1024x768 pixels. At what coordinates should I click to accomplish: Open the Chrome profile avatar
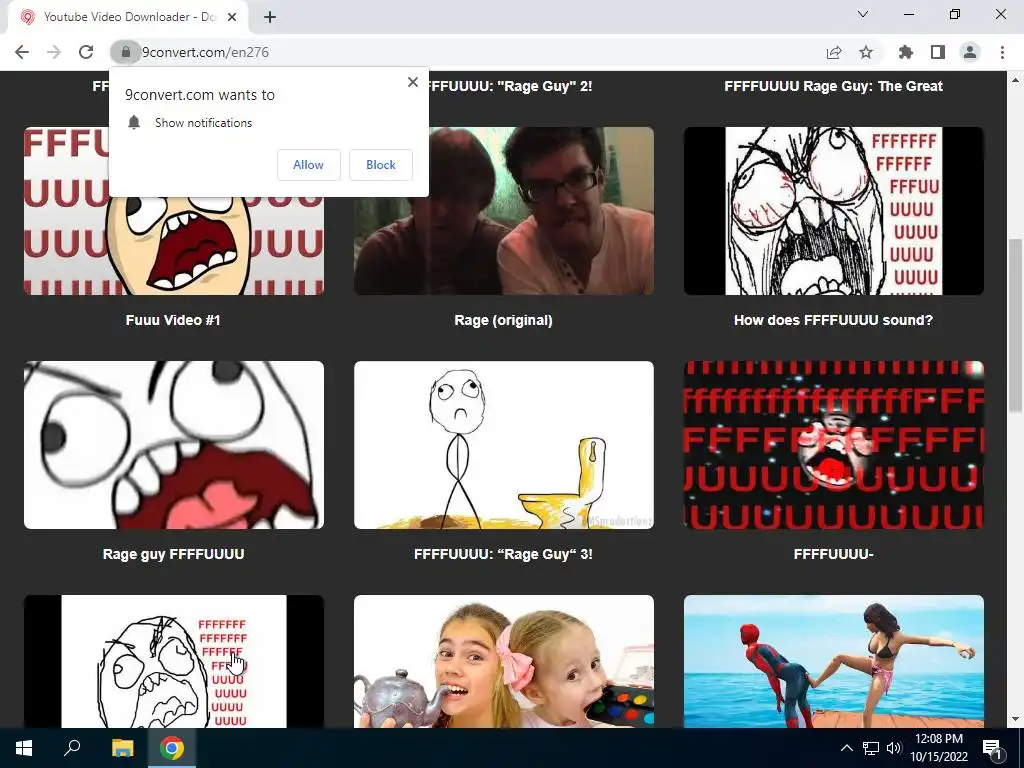tap(970, 52)
